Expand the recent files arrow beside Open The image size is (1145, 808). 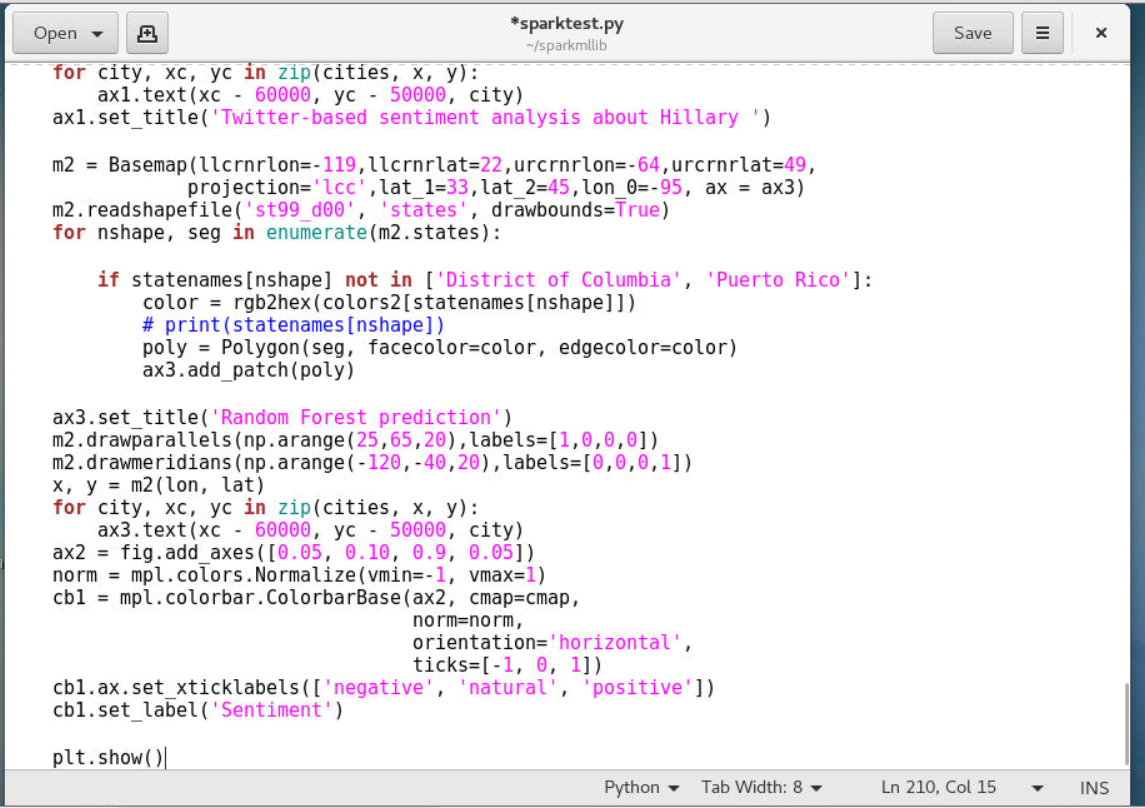97,34
